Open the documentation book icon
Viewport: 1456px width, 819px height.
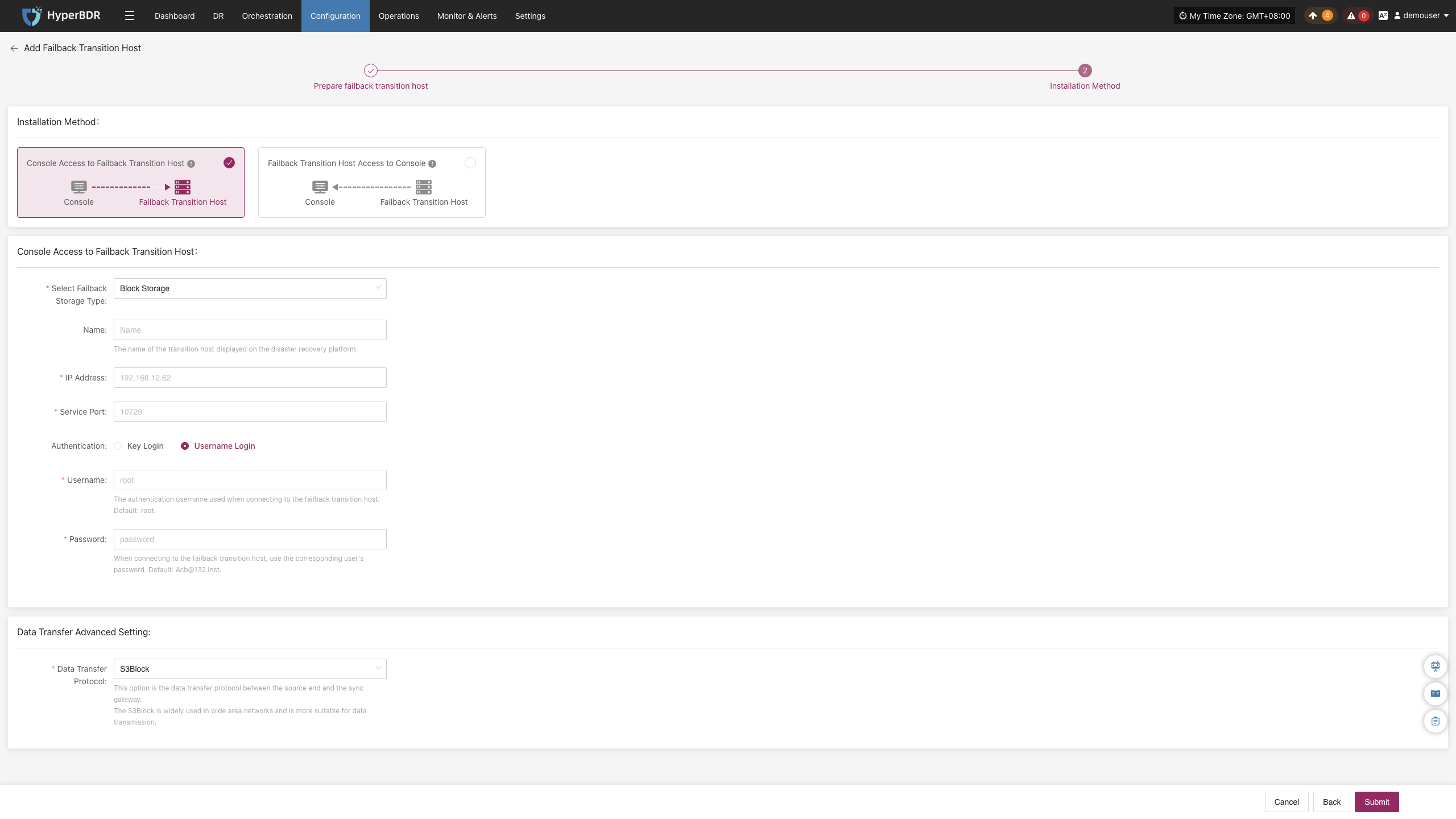(x=1436, y=693)
